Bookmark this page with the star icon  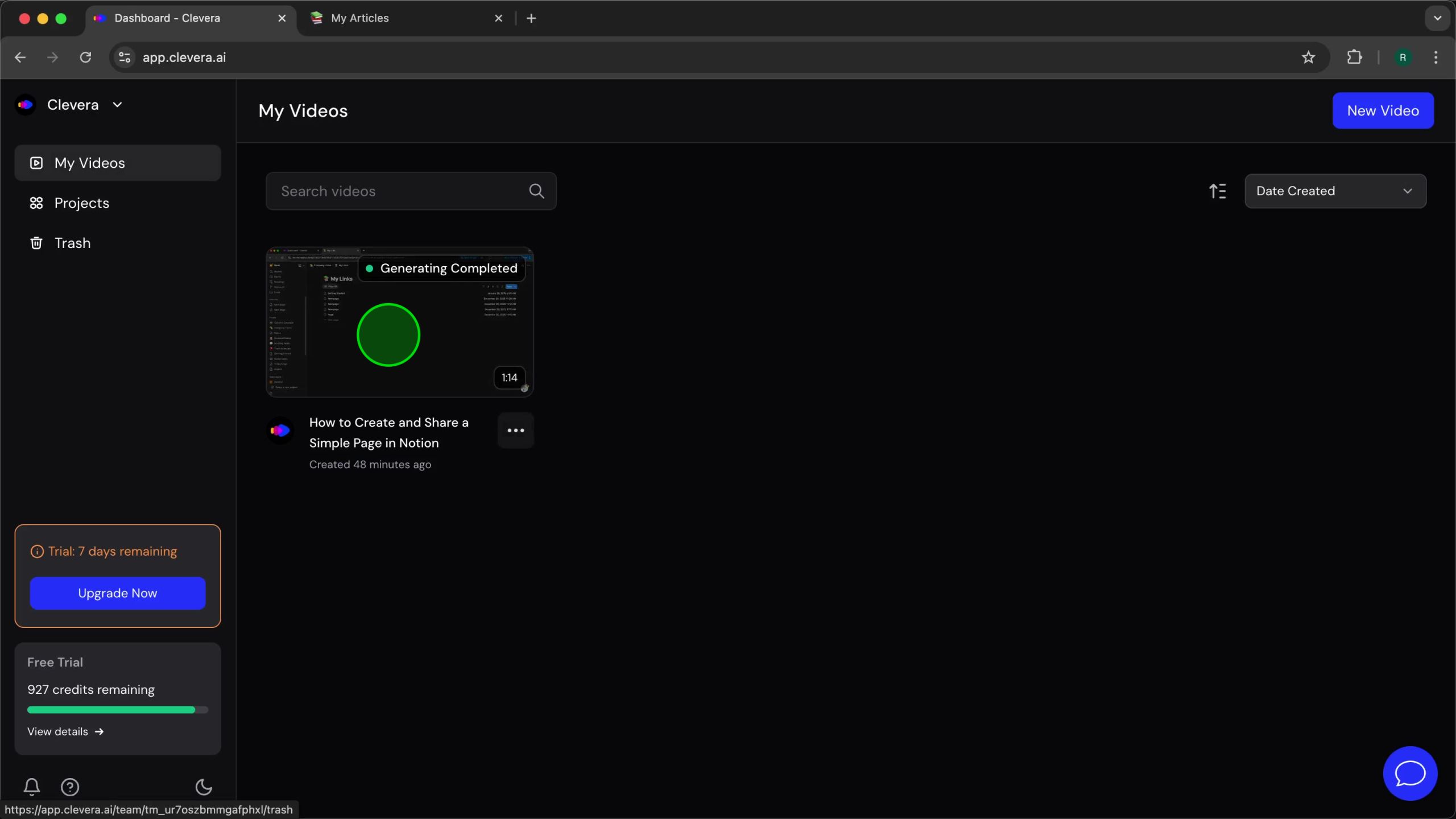pyautogui.click(x=1308, y=57)
